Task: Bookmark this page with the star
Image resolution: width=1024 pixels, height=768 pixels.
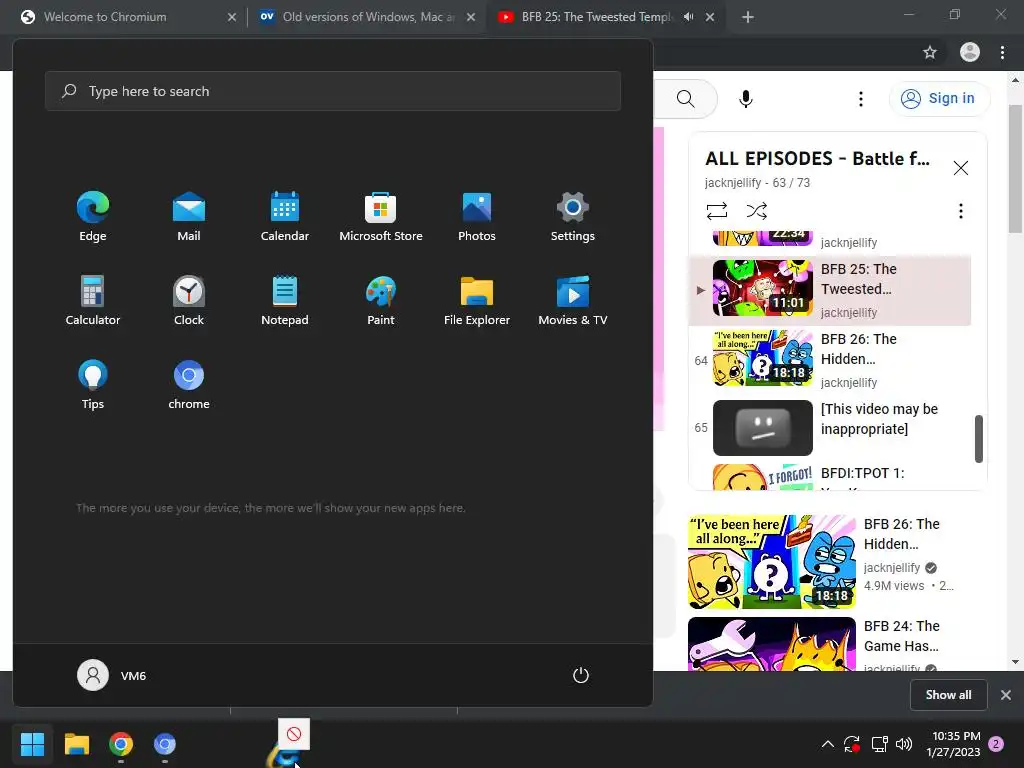Action: click(930, 52)
